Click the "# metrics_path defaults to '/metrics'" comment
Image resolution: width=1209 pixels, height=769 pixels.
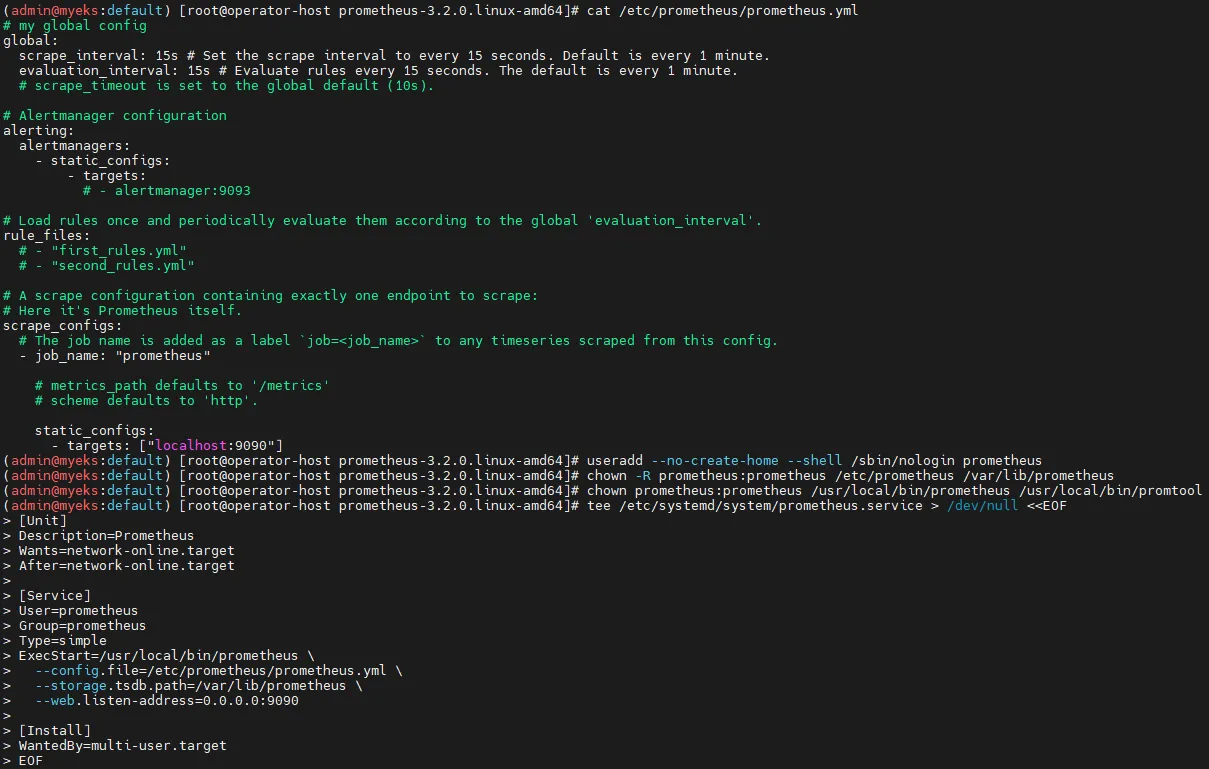coord(183,385)
